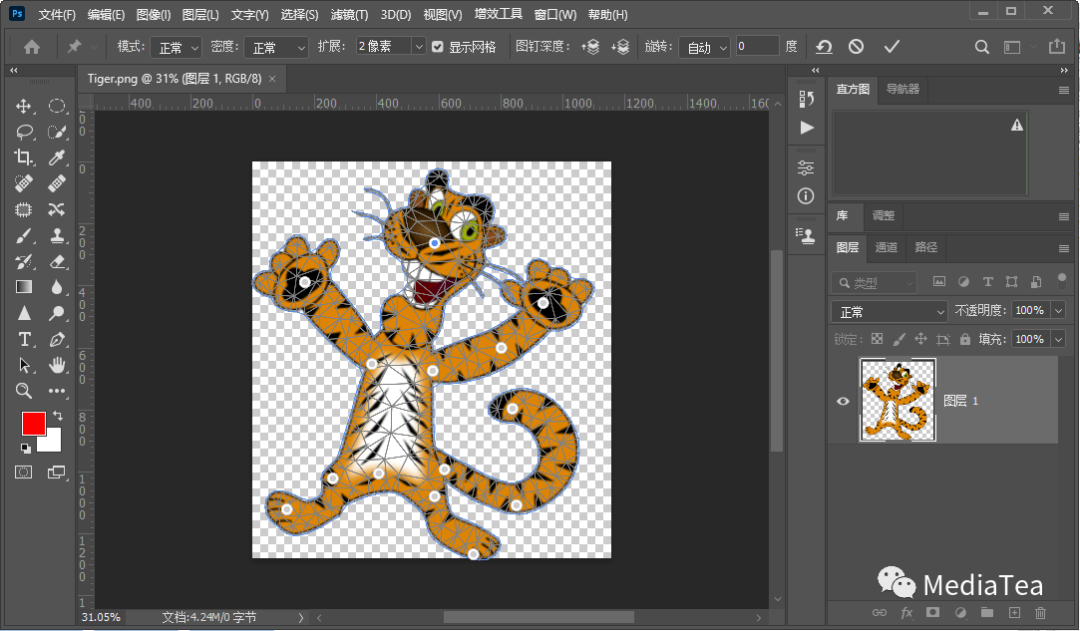Click the foreground red color swatch

(x=32, y=423)
